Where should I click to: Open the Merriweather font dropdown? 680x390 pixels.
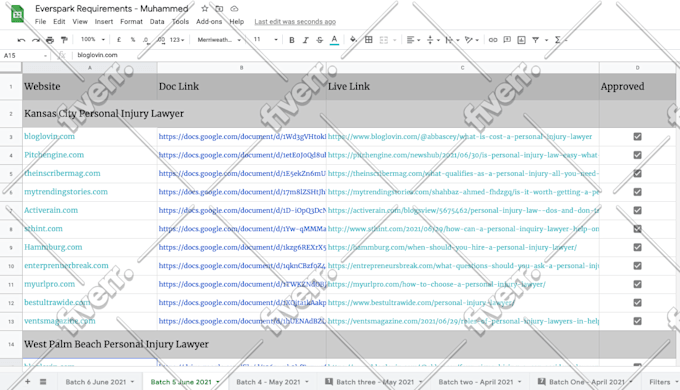pos(219,40)
